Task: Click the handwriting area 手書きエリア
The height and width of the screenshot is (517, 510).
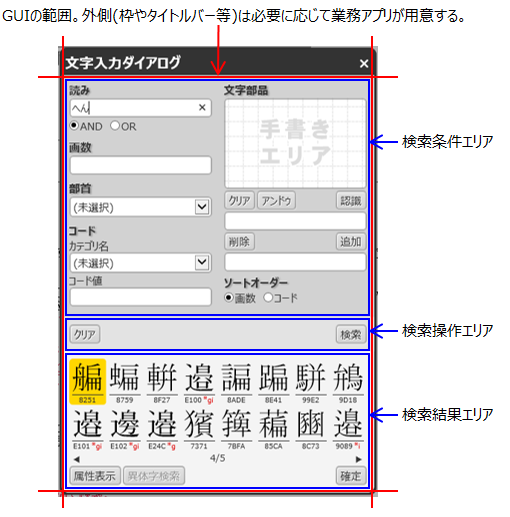Action: pos(295,144)
